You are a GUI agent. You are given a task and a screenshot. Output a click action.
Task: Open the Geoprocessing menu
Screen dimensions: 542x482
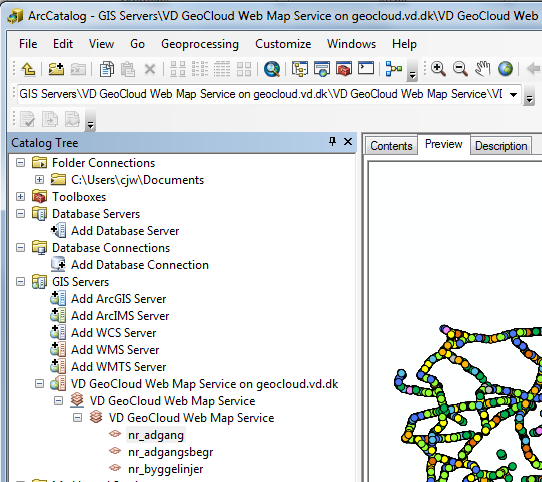[200, 44]
